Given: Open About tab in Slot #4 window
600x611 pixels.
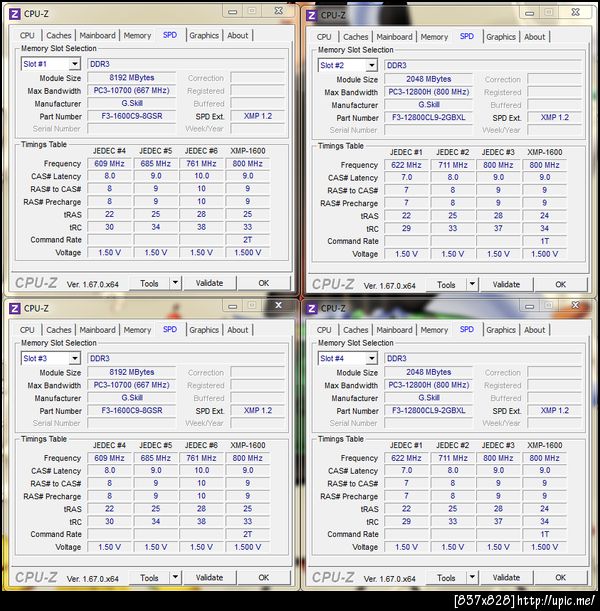Looking at the screenshot, I should coord(535,330).
